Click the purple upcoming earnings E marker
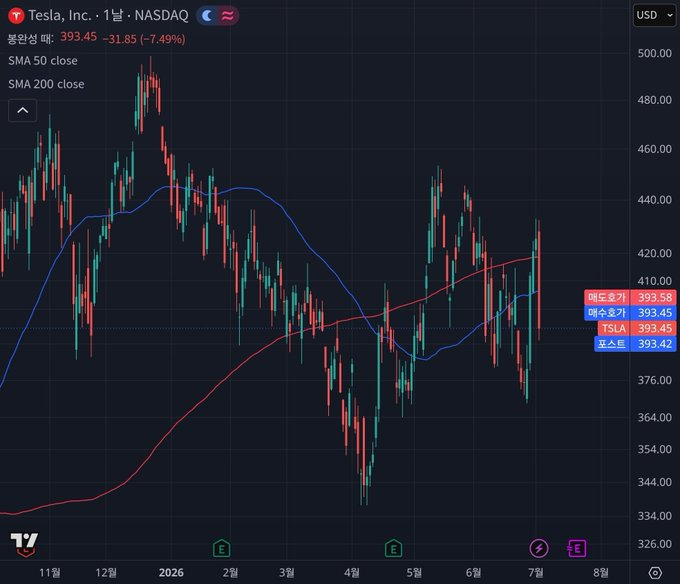Screen dimensions: 680x584 (x=576, y=548)
